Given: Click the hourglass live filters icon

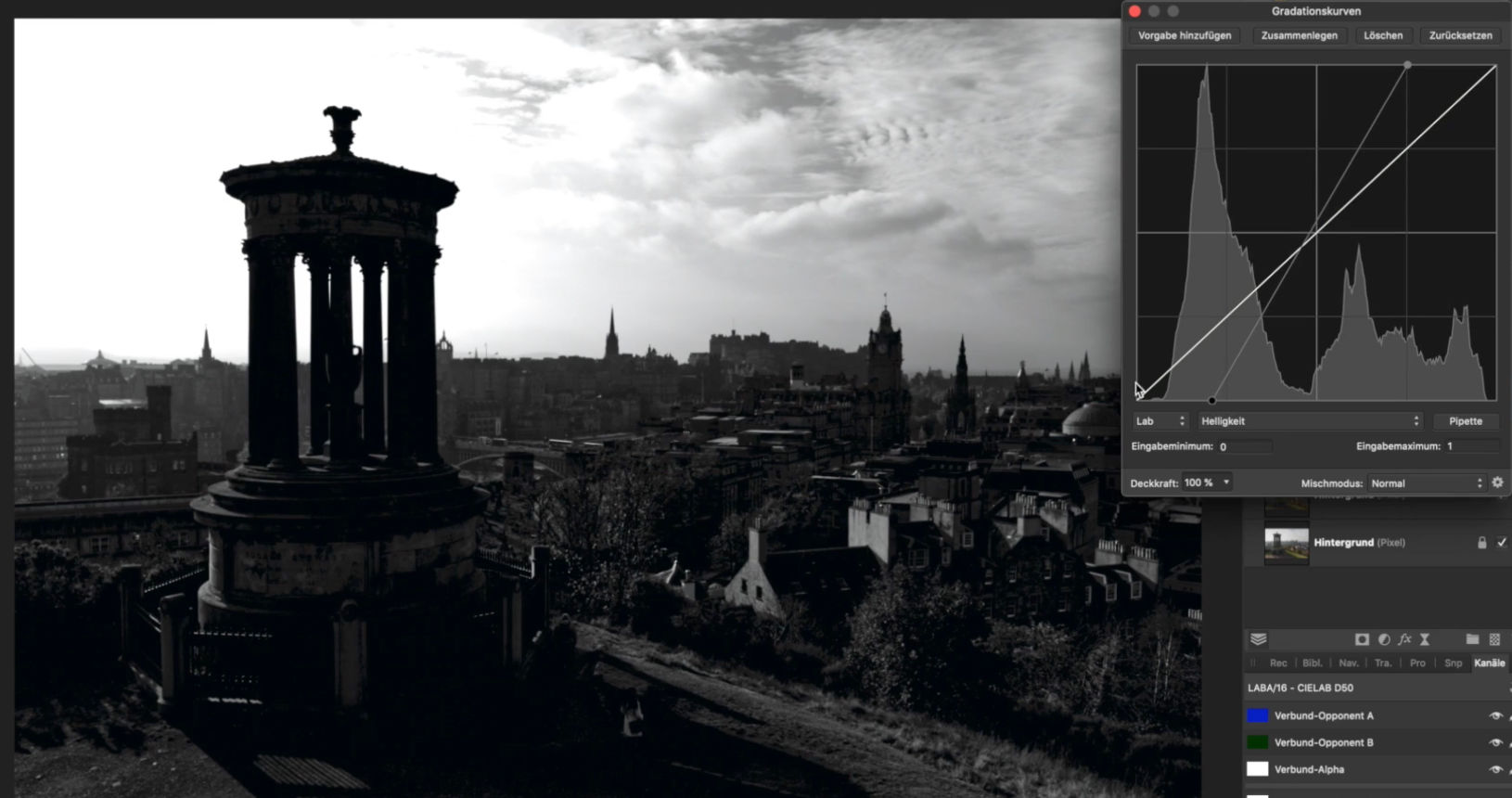Looking at the screenshot, I should click(x=1425, y=639).
